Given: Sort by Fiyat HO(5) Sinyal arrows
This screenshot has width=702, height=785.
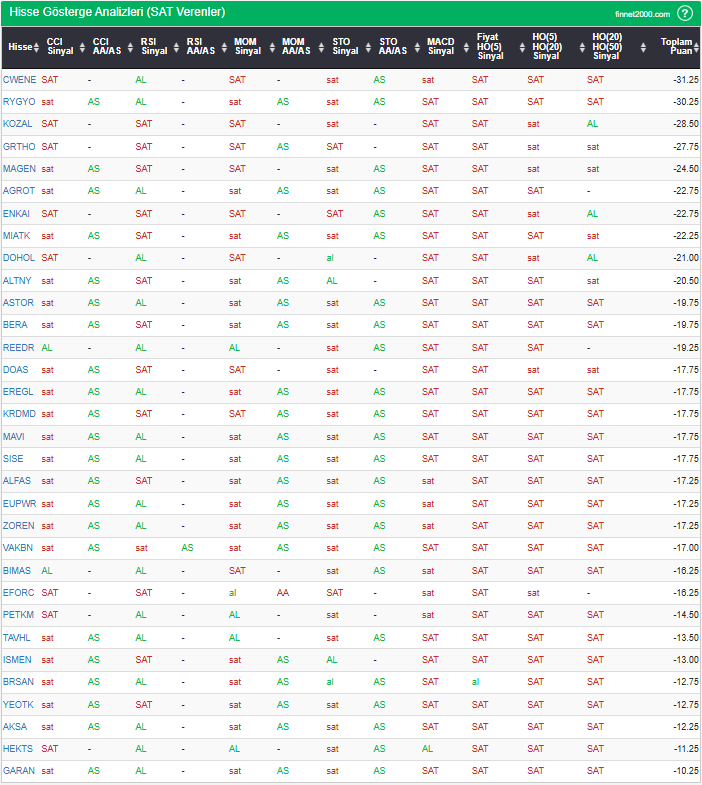Looking at the screenshot, I should (522, 48).
